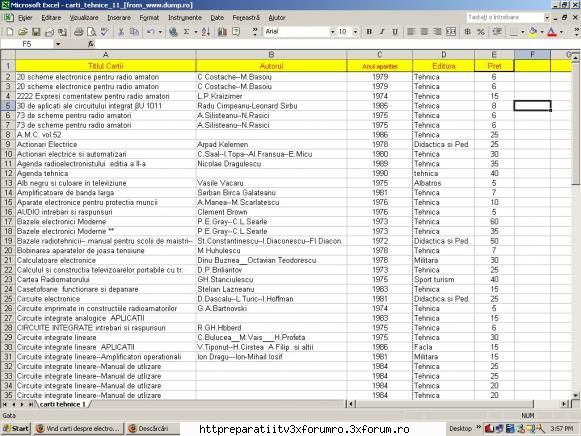Click the Print icon in toolbar
Screen dimensions: 581x436
point(78,32)
